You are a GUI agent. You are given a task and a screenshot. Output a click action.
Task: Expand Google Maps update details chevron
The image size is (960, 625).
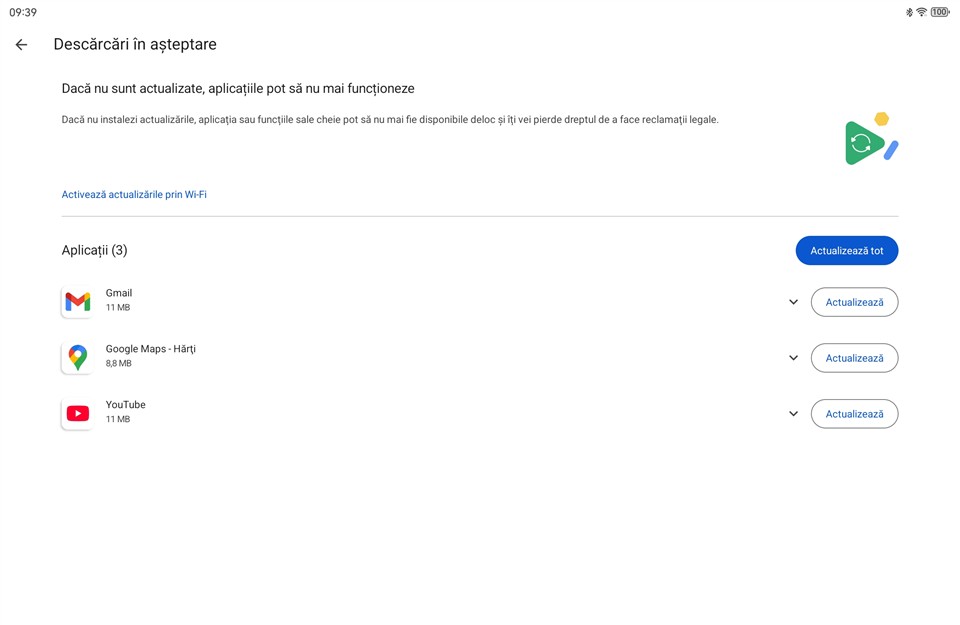tap(793, 358)
